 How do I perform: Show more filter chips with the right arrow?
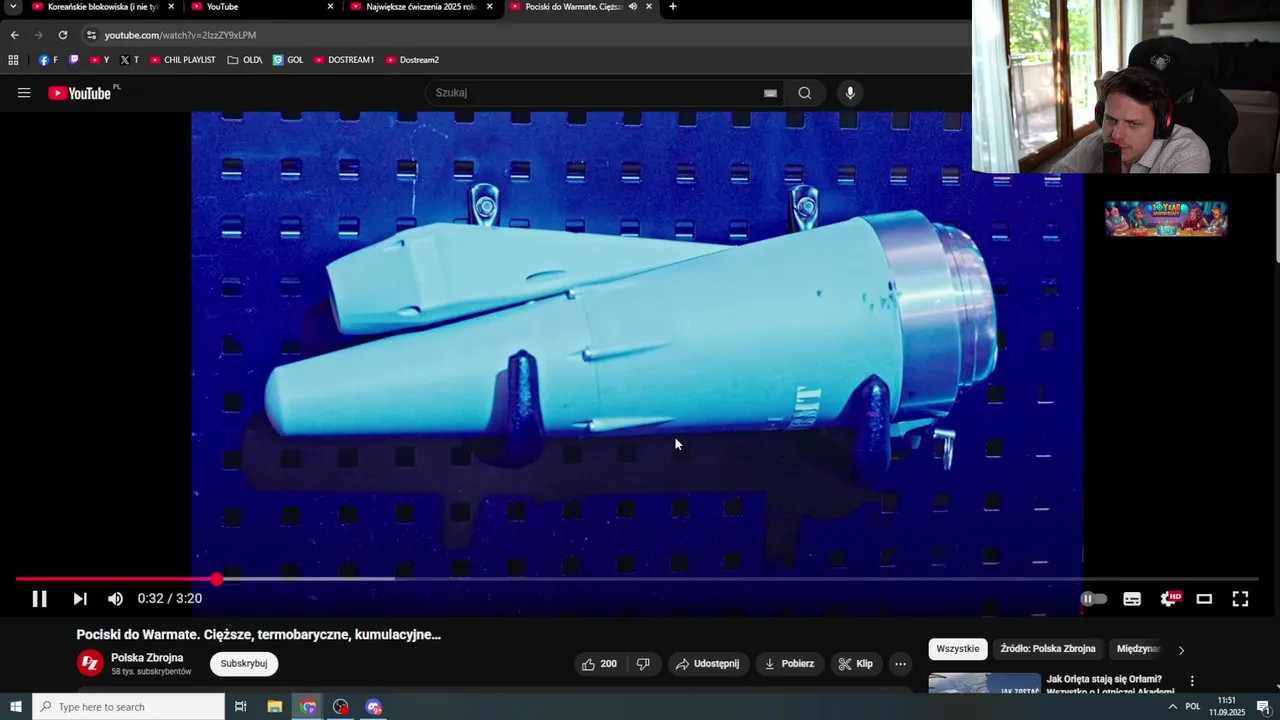click(1181, 650)
